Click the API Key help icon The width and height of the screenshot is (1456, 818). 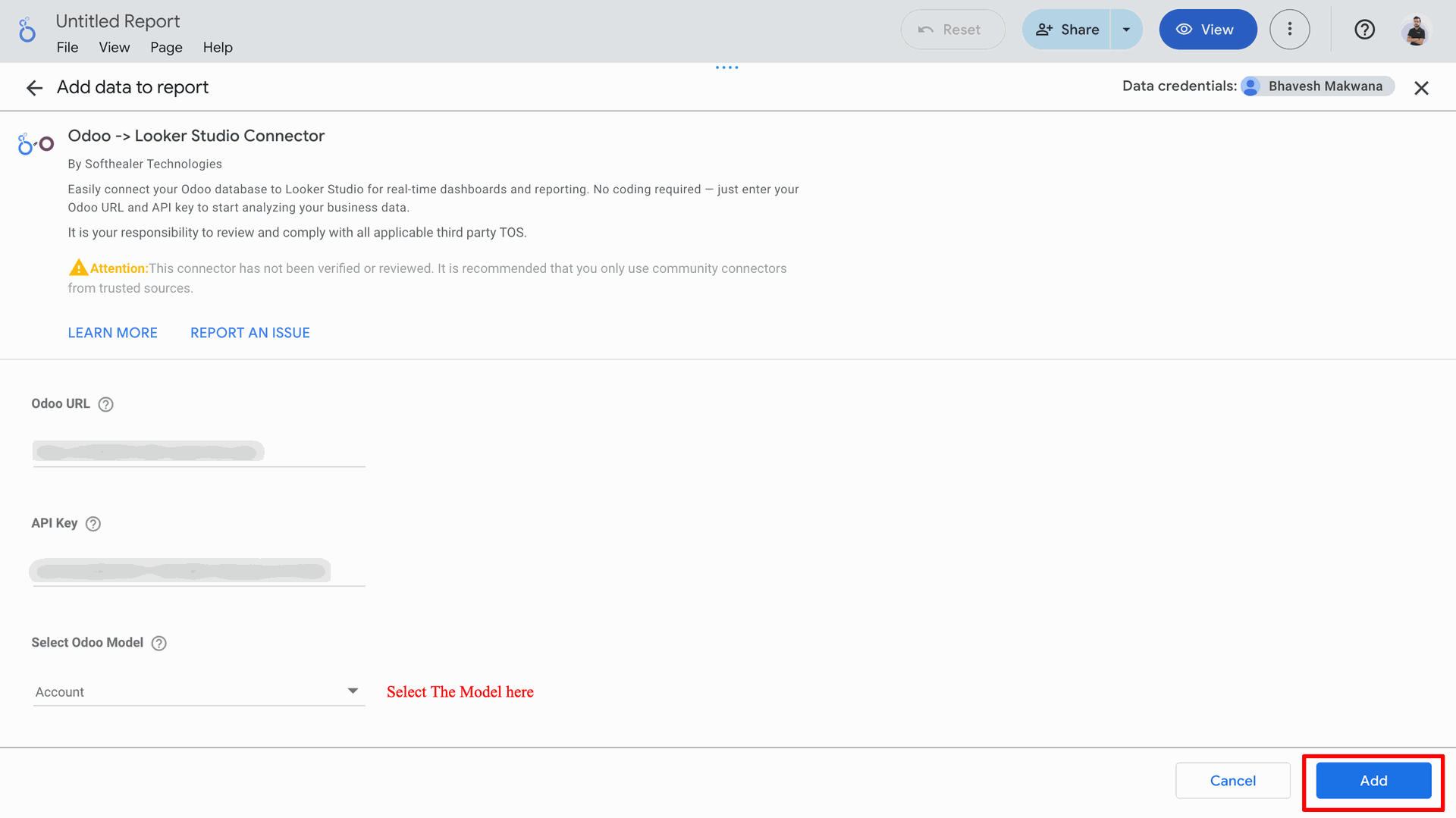[x=93, y=524]
